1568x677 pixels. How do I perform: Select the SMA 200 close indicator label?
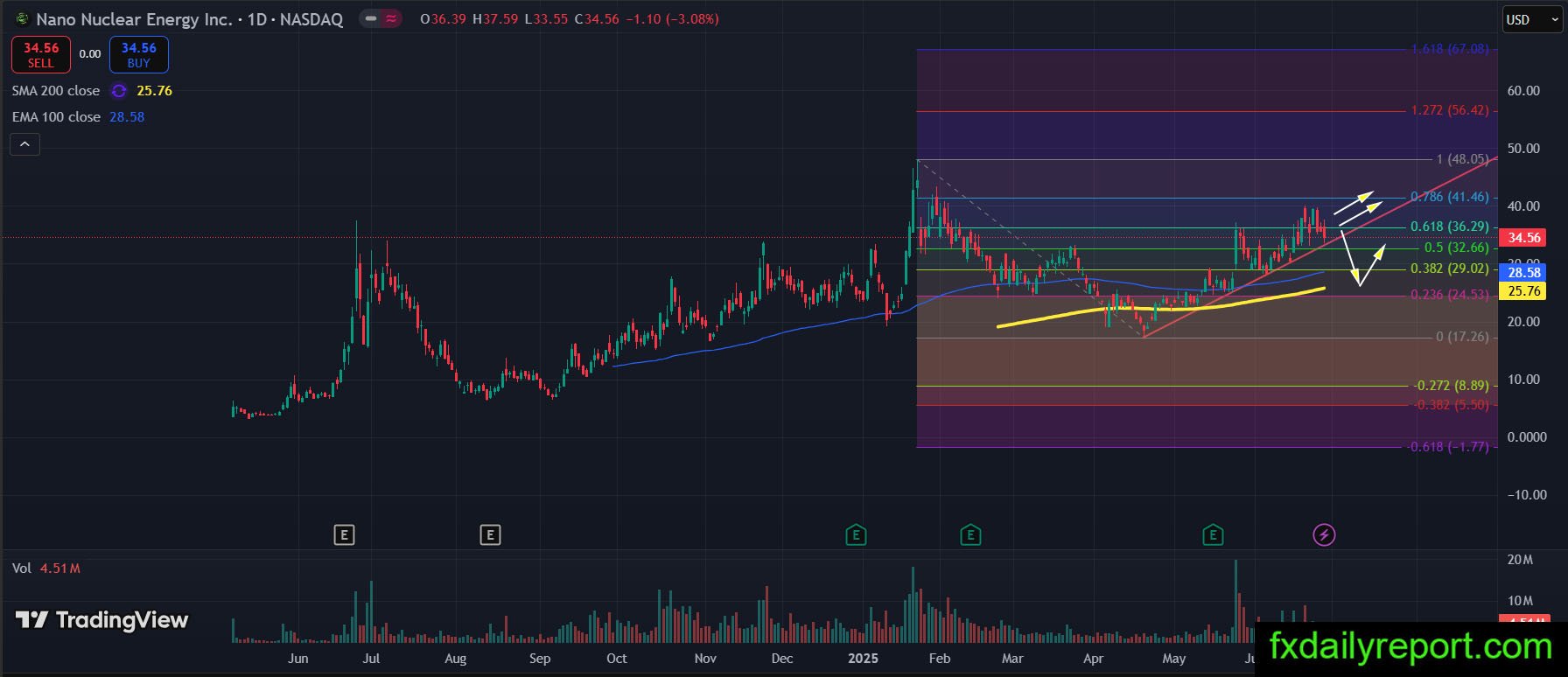[x=56, y=91]
